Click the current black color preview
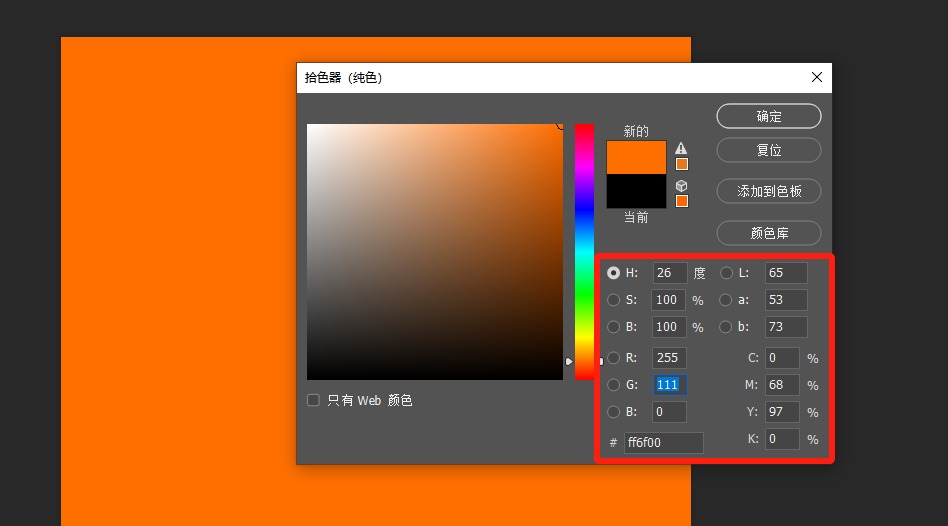948x526 pixels. pos(636,191)
